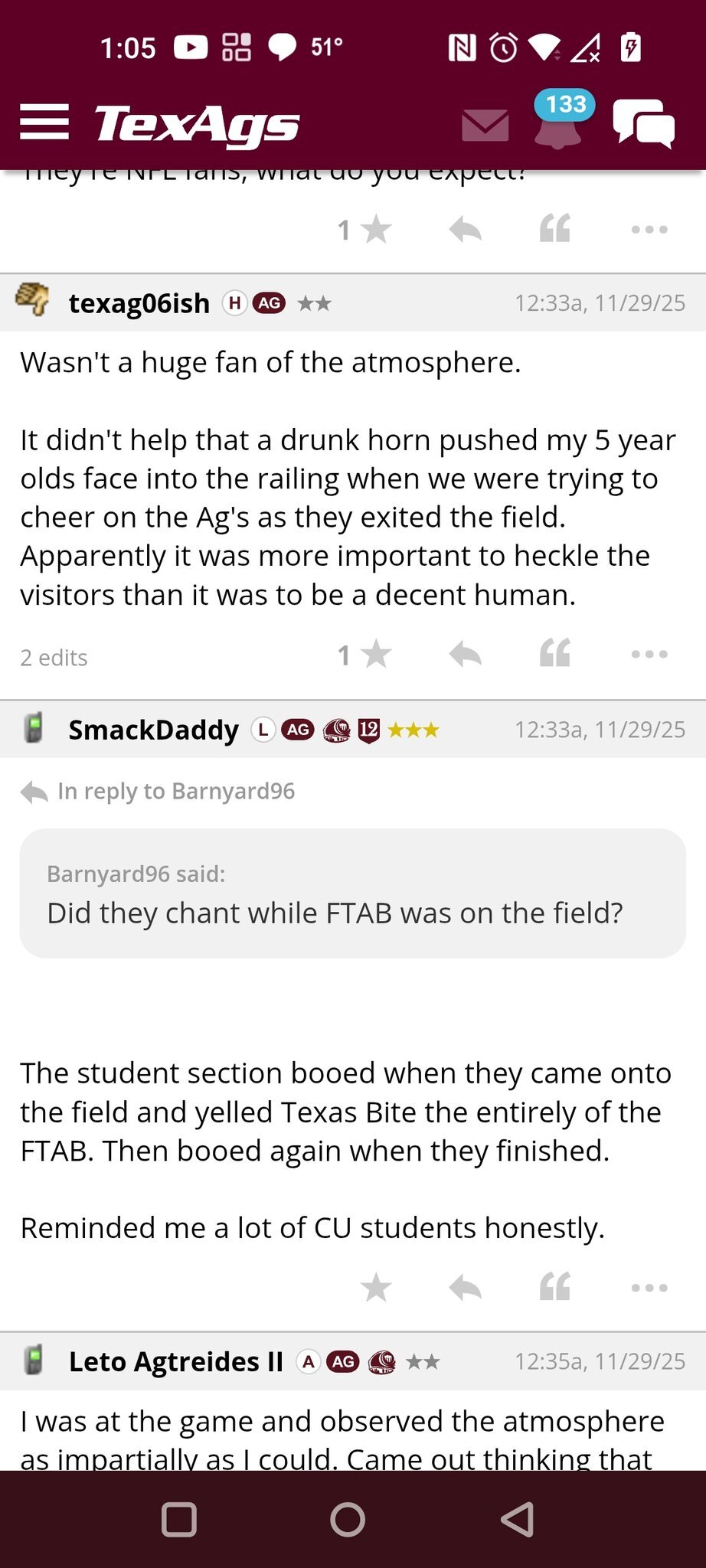The height and width of the screenshot is (1568, 706).
Task: Quote SmackDaddy's post
Action: [554, 1288]
